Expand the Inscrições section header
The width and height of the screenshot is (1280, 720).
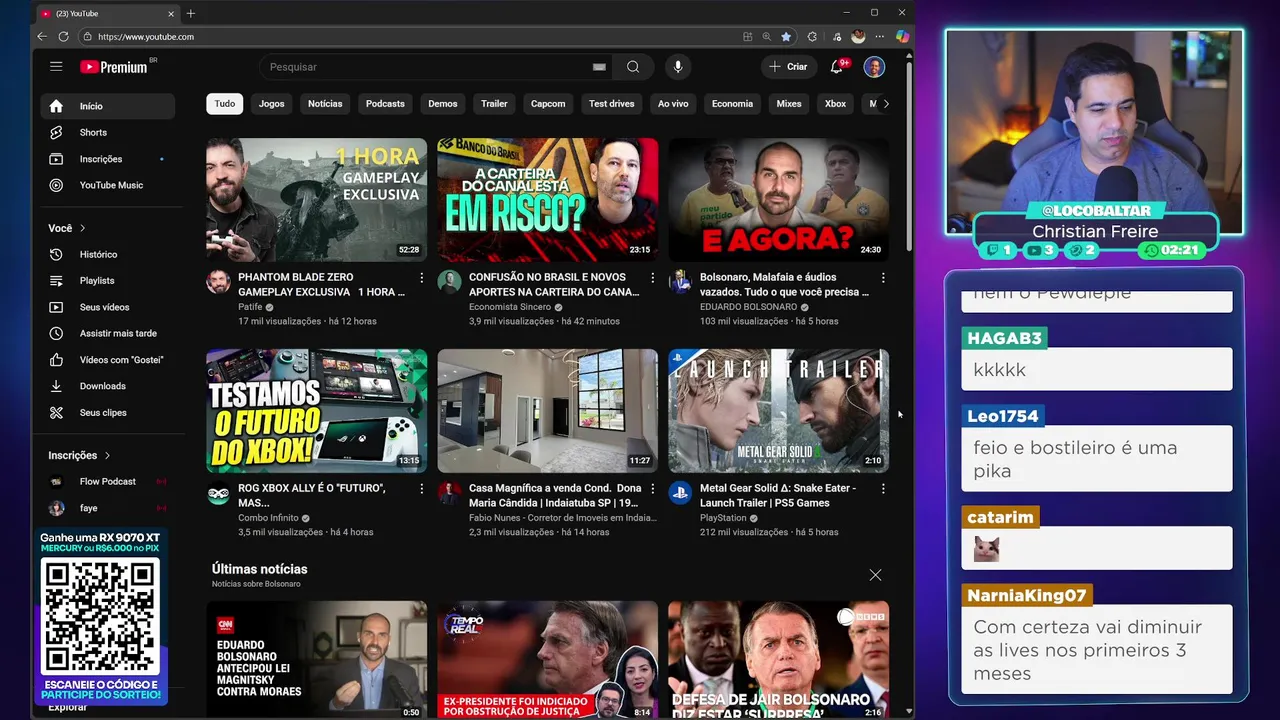tap(79, 455)
